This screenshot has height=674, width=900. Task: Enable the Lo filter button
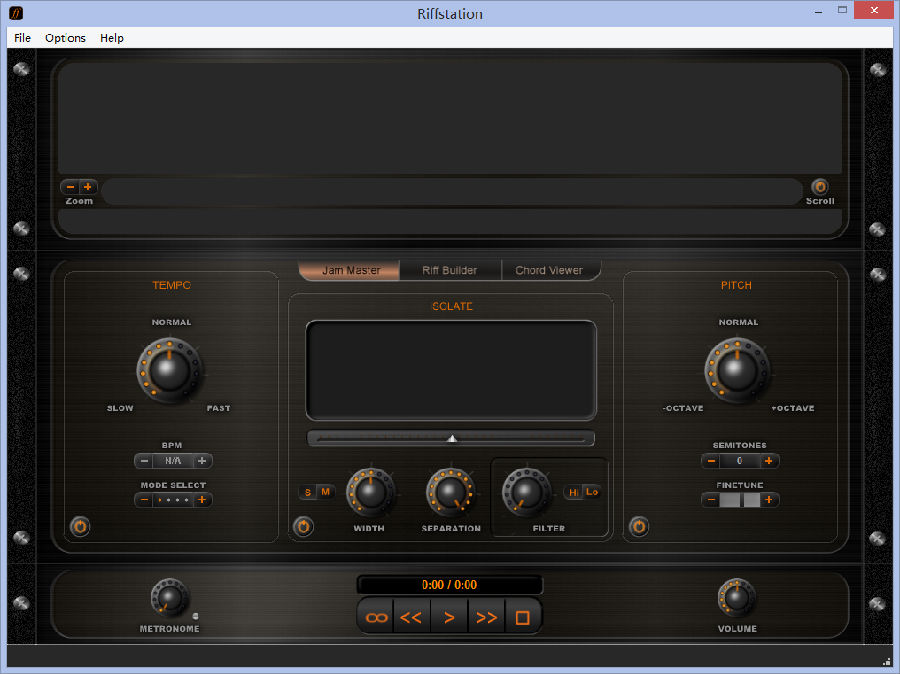(592, 492)
